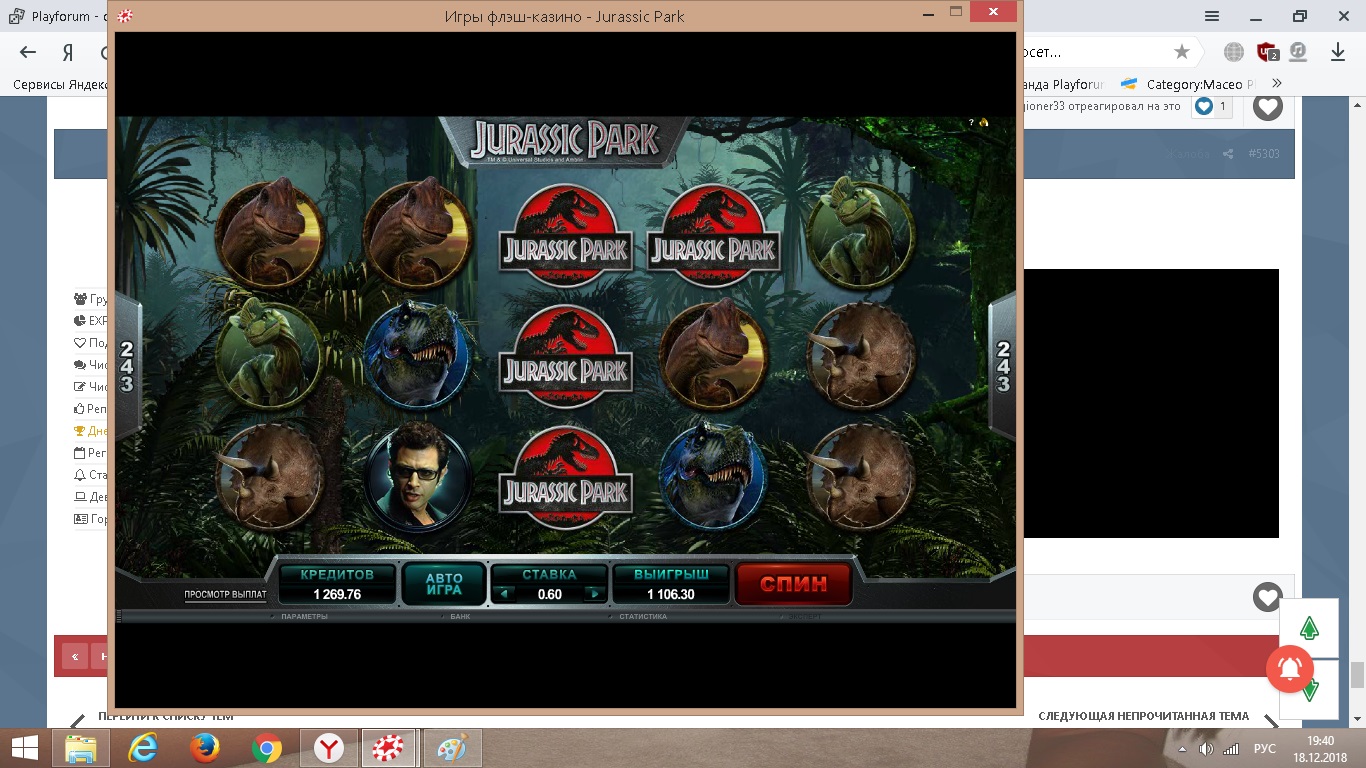Bookmark page with the star icon

pos(1182,52)
